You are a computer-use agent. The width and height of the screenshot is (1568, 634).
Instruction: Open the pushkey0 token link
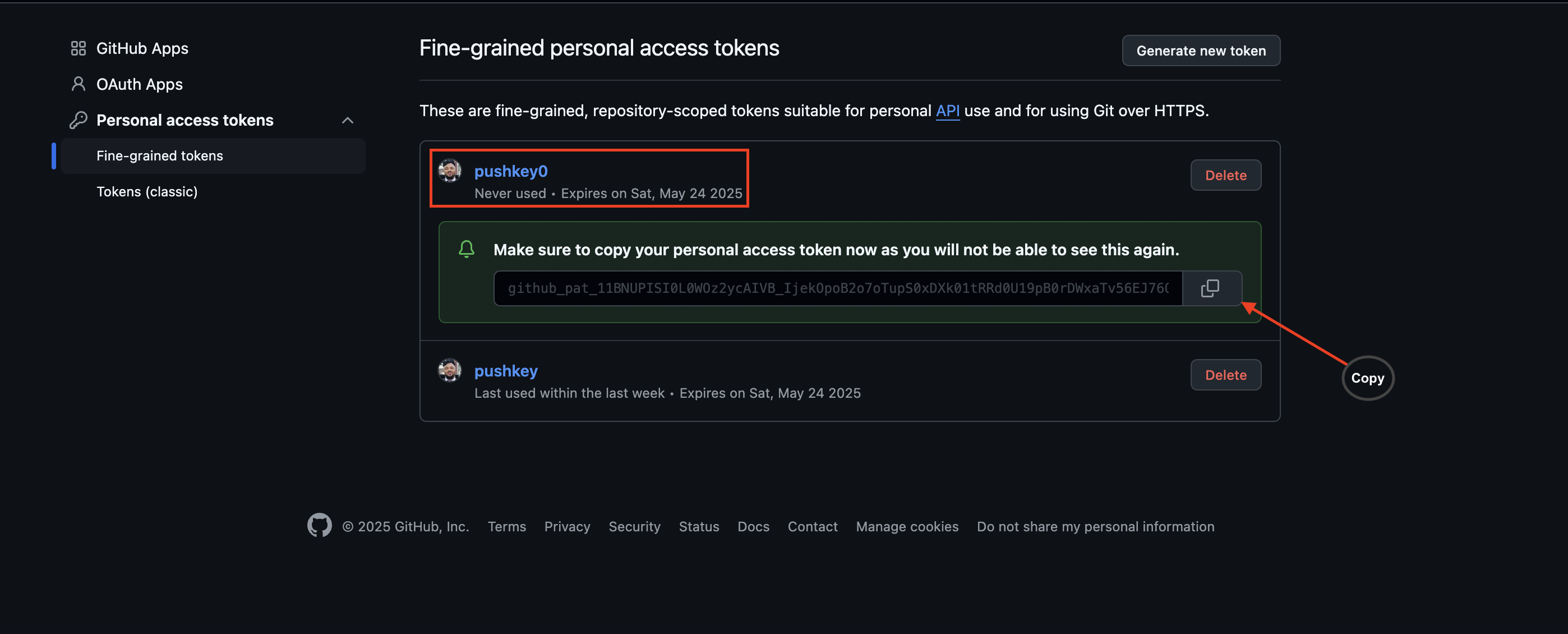point(511,171)
